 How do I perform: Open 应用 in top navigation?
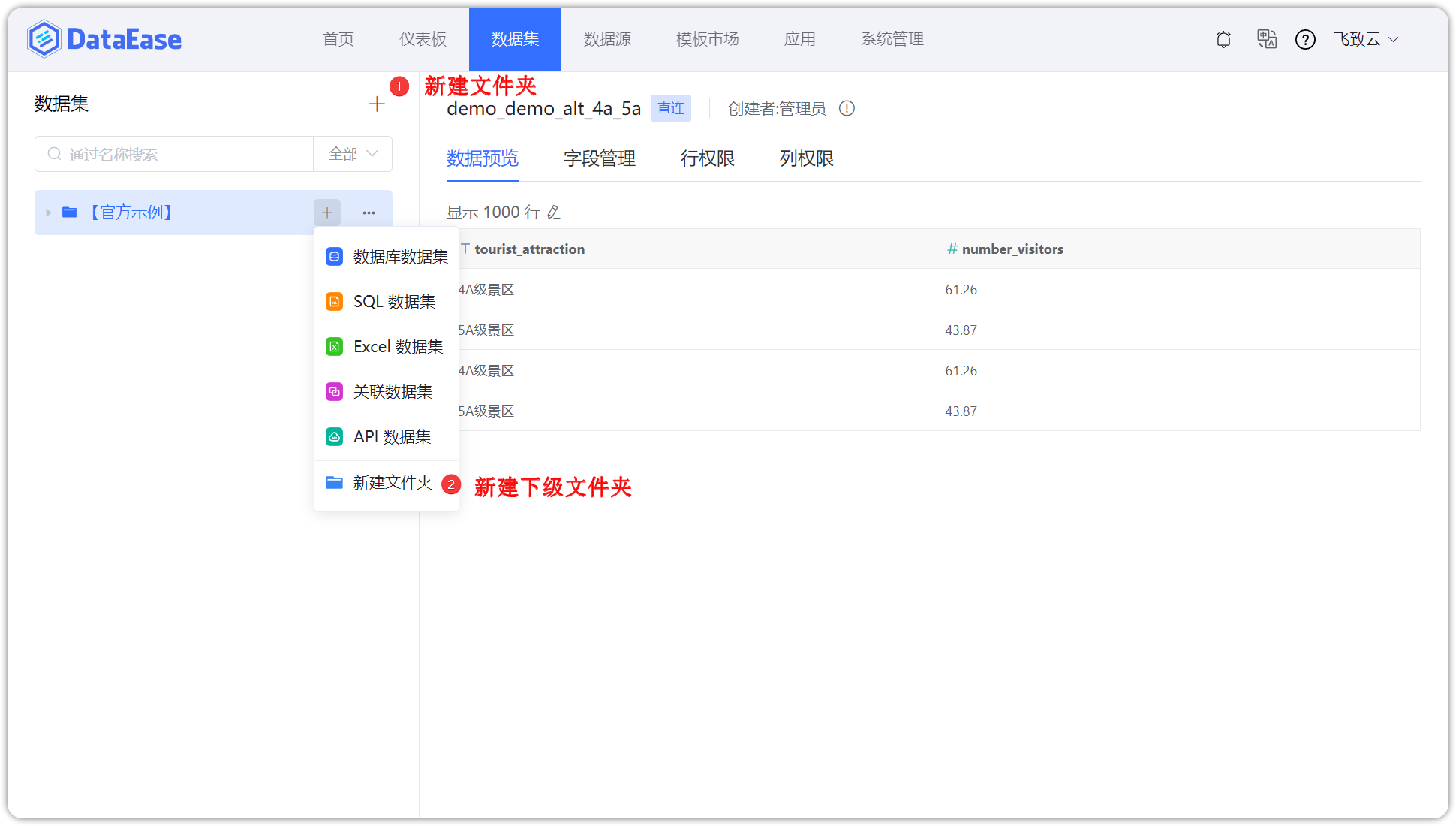point(799,39)
